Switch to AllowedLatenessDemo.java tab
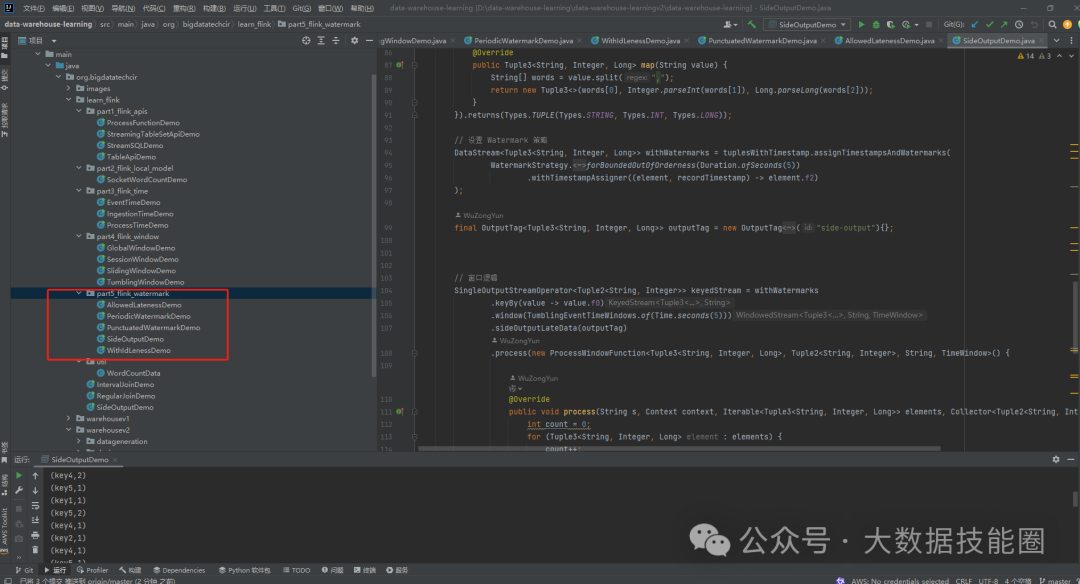Viewport: 1080px width, 584px height. [x=889, y=41]
